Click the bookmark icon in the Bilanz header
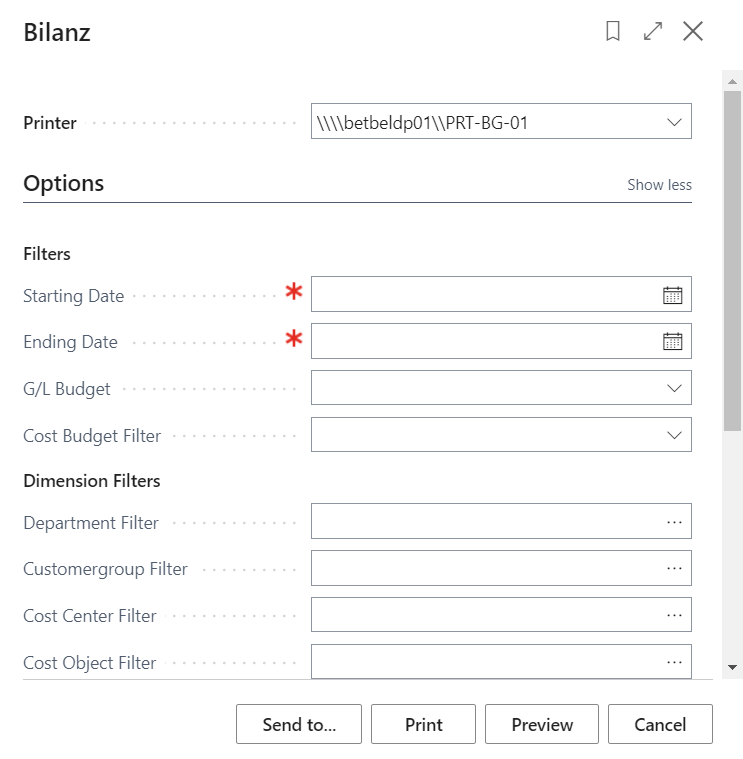Screen dimensions: 743x759 tap(613, 31)
